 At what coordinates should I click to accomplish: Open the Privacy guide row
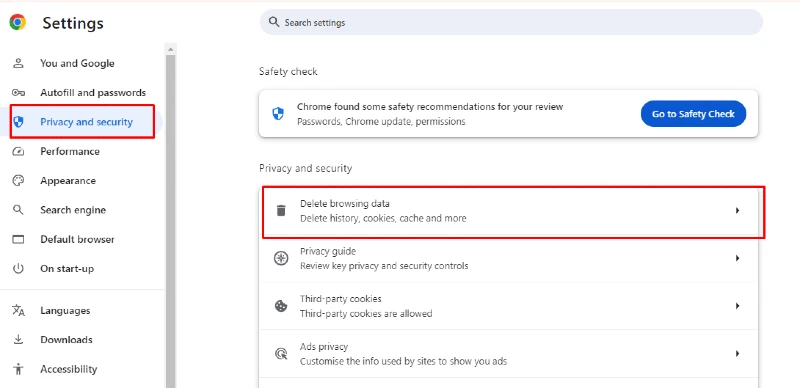[509, 258]
